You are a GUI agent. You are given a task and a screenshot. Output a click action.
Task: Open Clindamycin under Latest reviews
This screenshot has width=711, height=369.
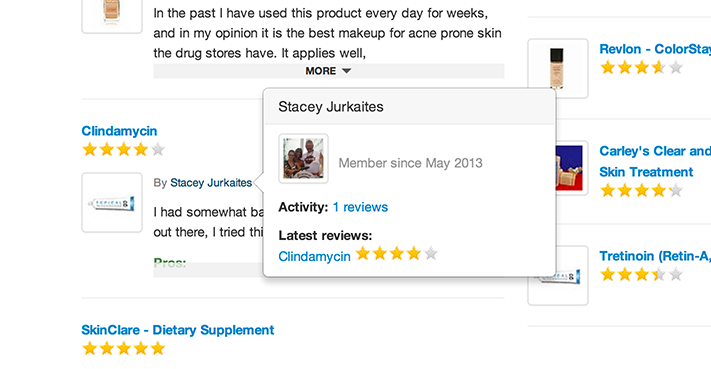314,257
